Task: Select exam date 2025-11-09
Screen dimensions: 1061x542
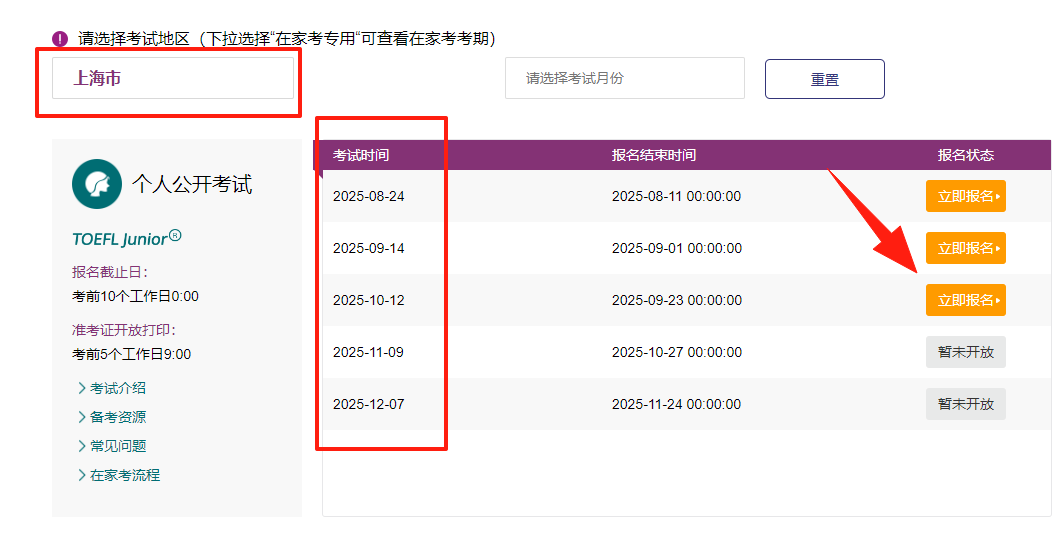Action: pyautogui.click(x=368, y=353)
